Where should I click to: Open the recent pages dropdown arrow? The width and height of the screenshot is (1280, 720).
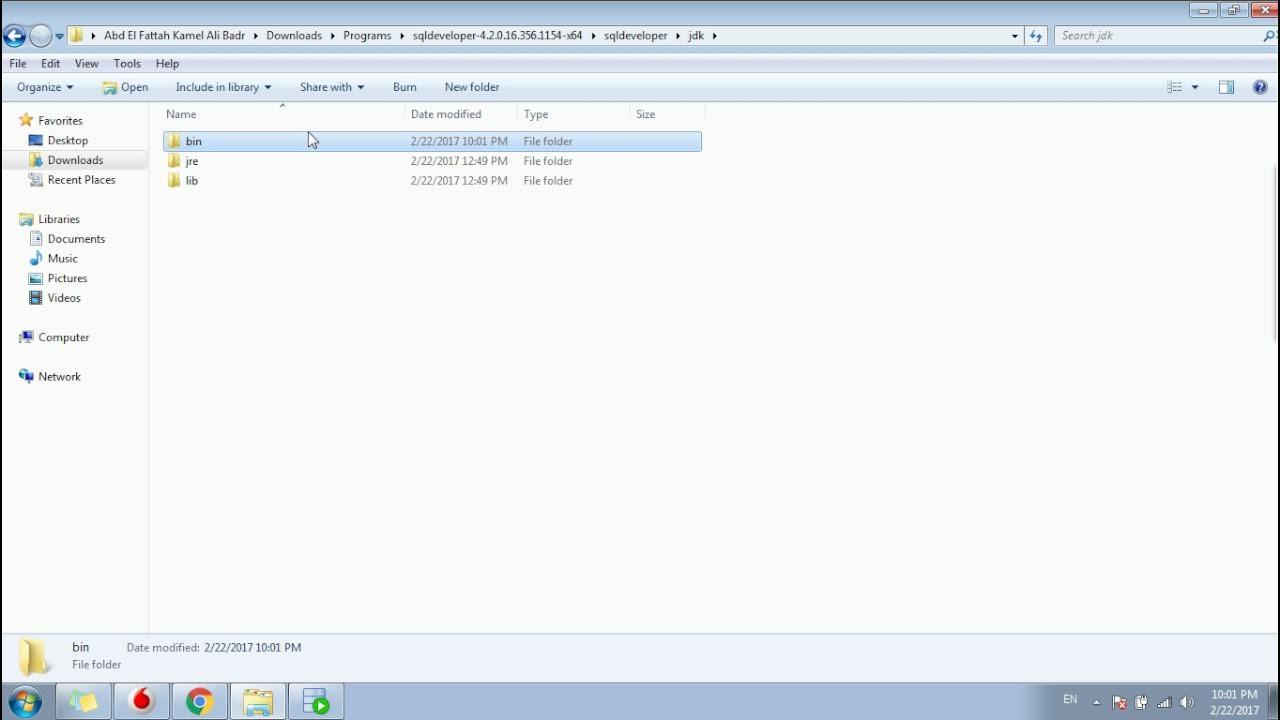coord(59,37)
